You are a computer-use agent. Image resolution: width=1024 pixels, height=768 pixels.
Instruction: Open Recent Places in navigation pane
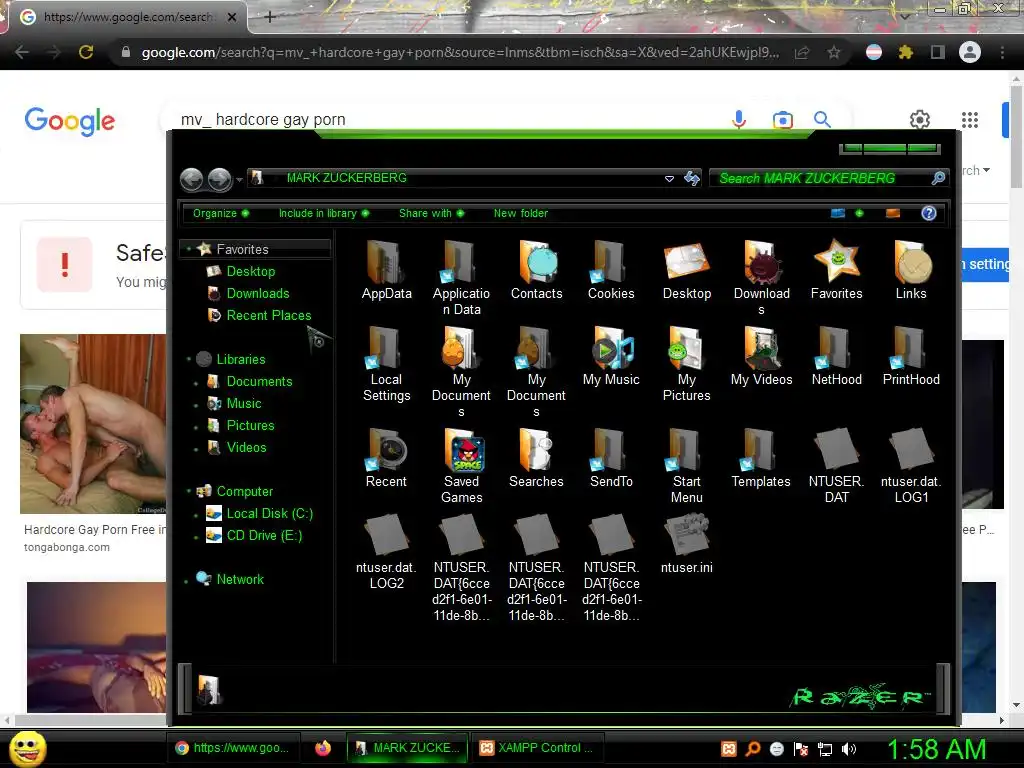click(x=268, y=315)
